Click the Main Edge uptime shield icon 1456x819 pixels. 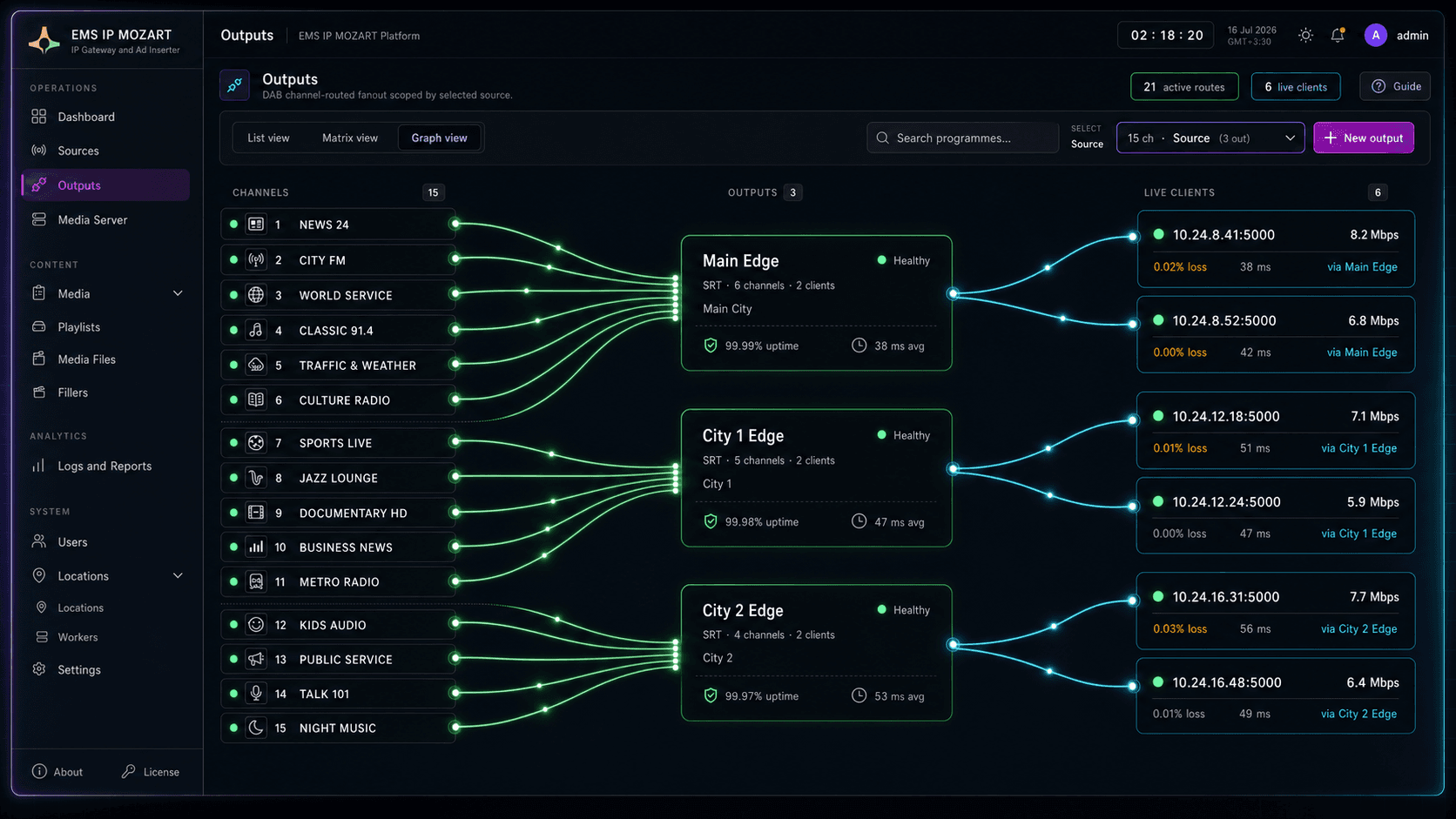pyautogui.click(x=711, y=346)
